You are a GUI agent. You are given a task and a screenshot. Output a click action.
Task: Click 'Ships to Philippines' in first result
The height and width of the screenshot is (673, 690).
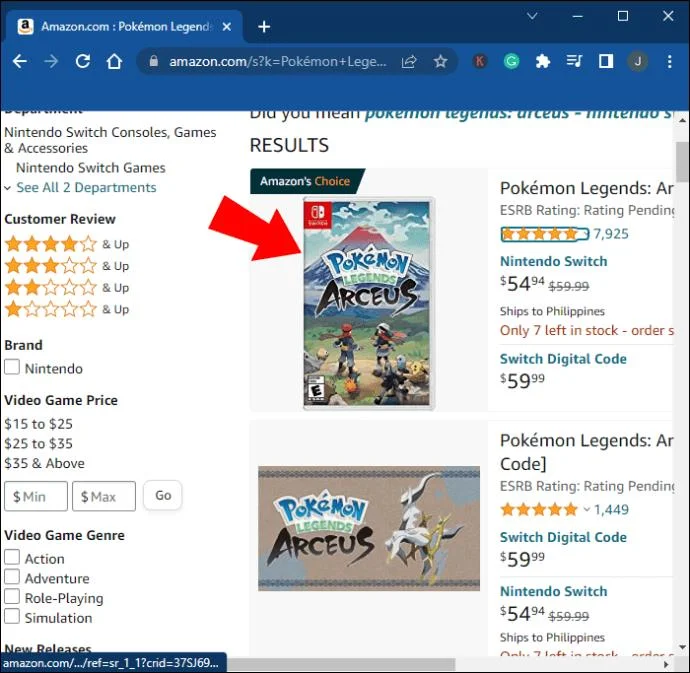click(x=552, y=311)
